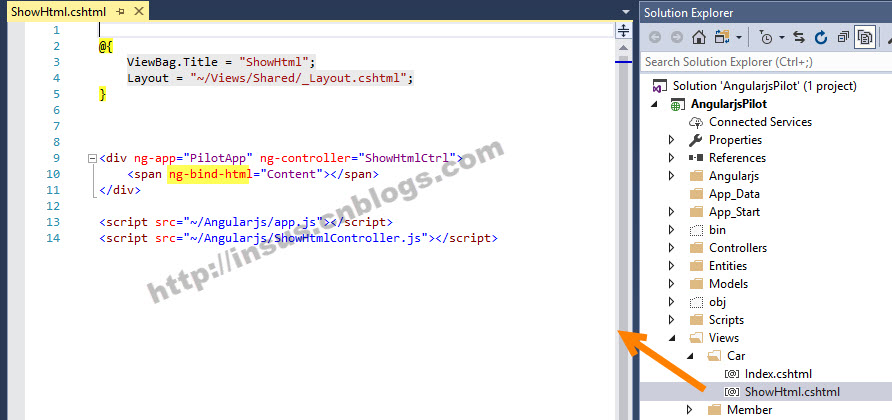Click the App_Start folder icon

tap(696, 212)
